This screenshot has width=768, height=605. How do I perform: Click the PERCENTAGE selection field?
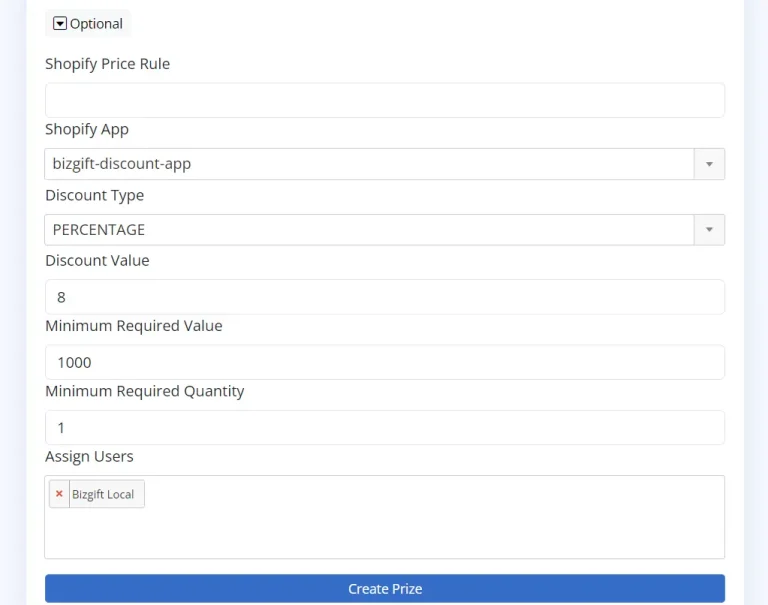click(x=368, y=230)
